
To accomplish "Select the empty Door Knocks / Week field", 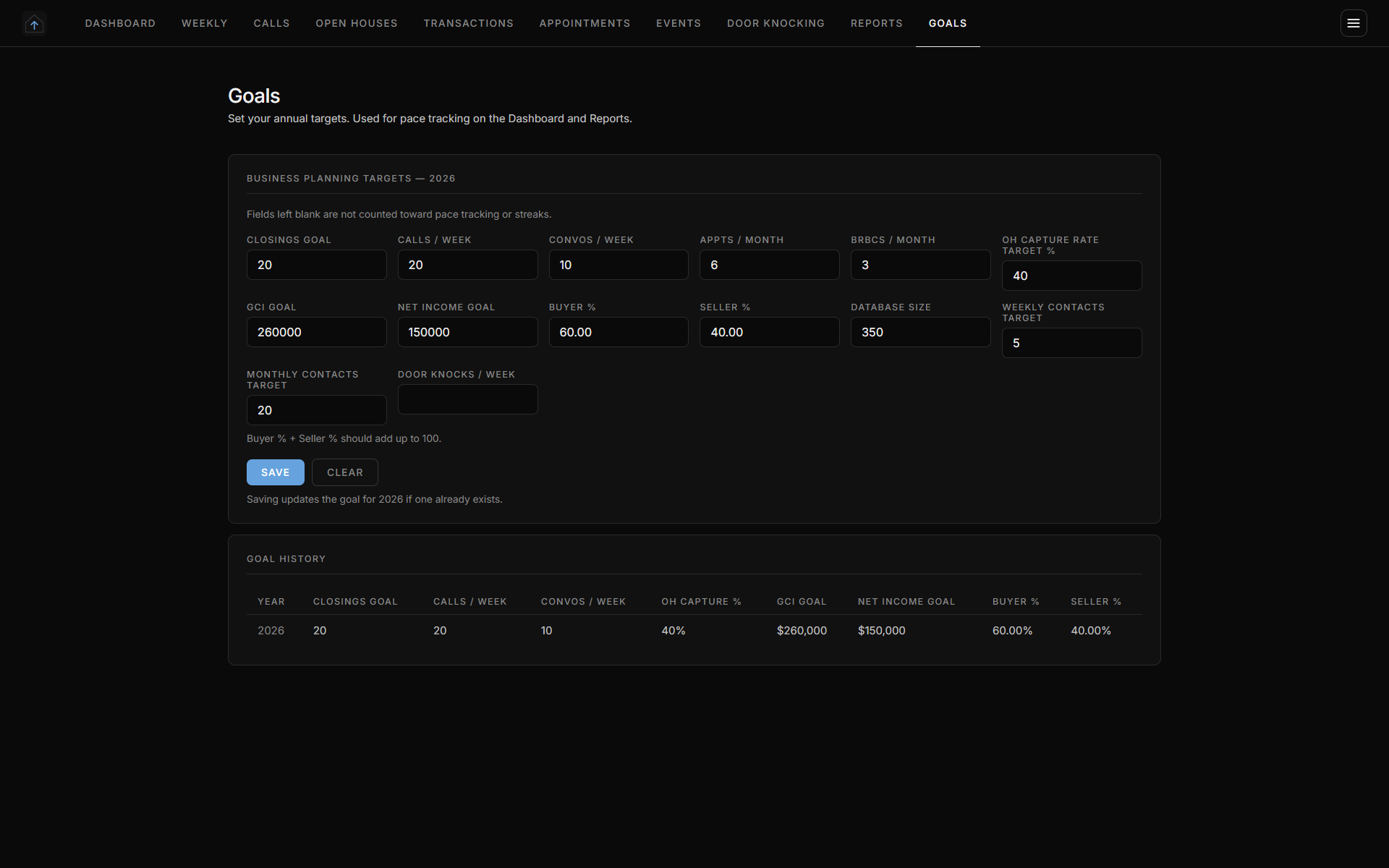I will 467,399.
